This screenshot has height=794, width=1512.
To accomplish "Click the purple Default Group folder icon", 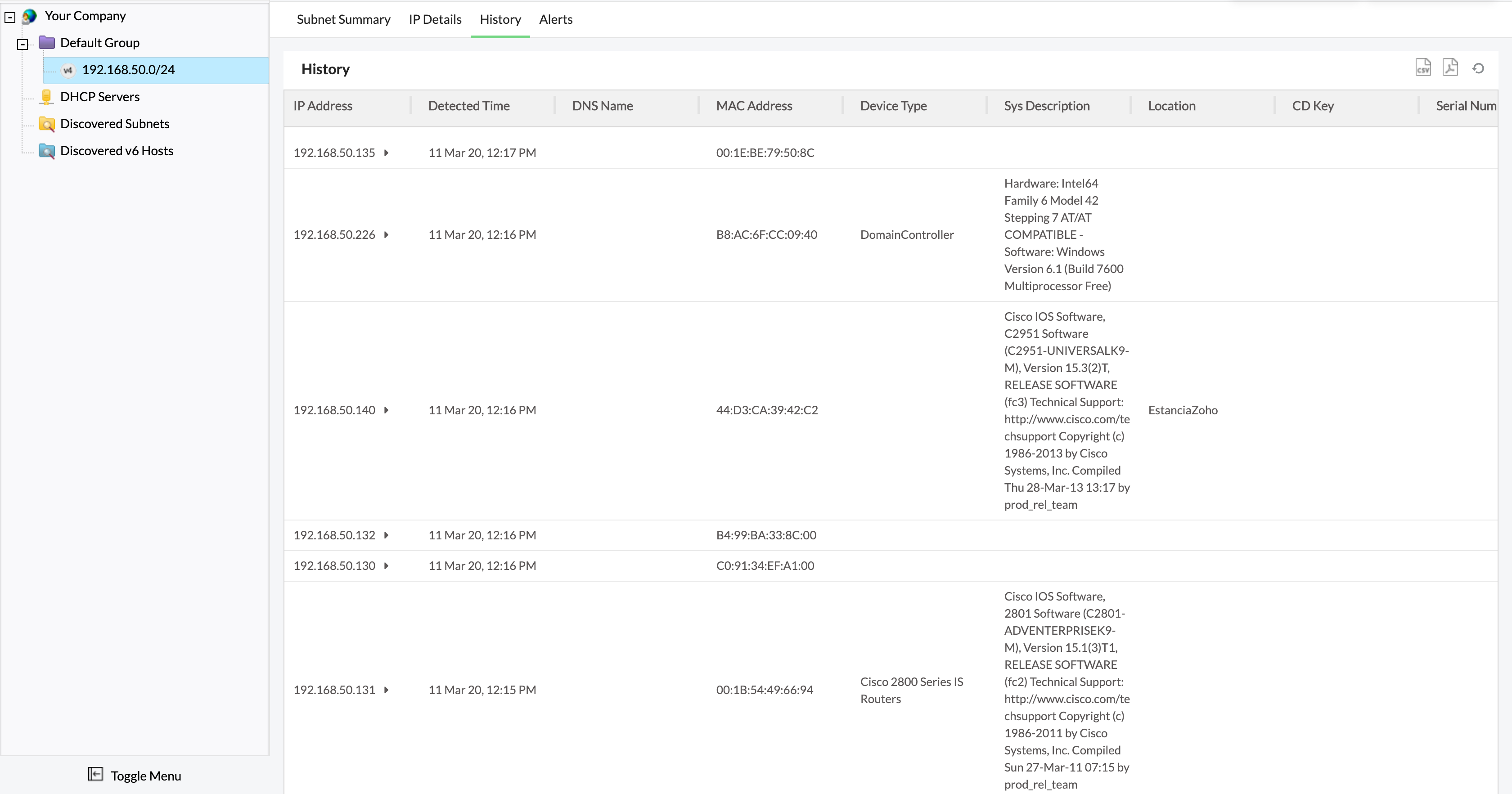I will pos(46,43).
